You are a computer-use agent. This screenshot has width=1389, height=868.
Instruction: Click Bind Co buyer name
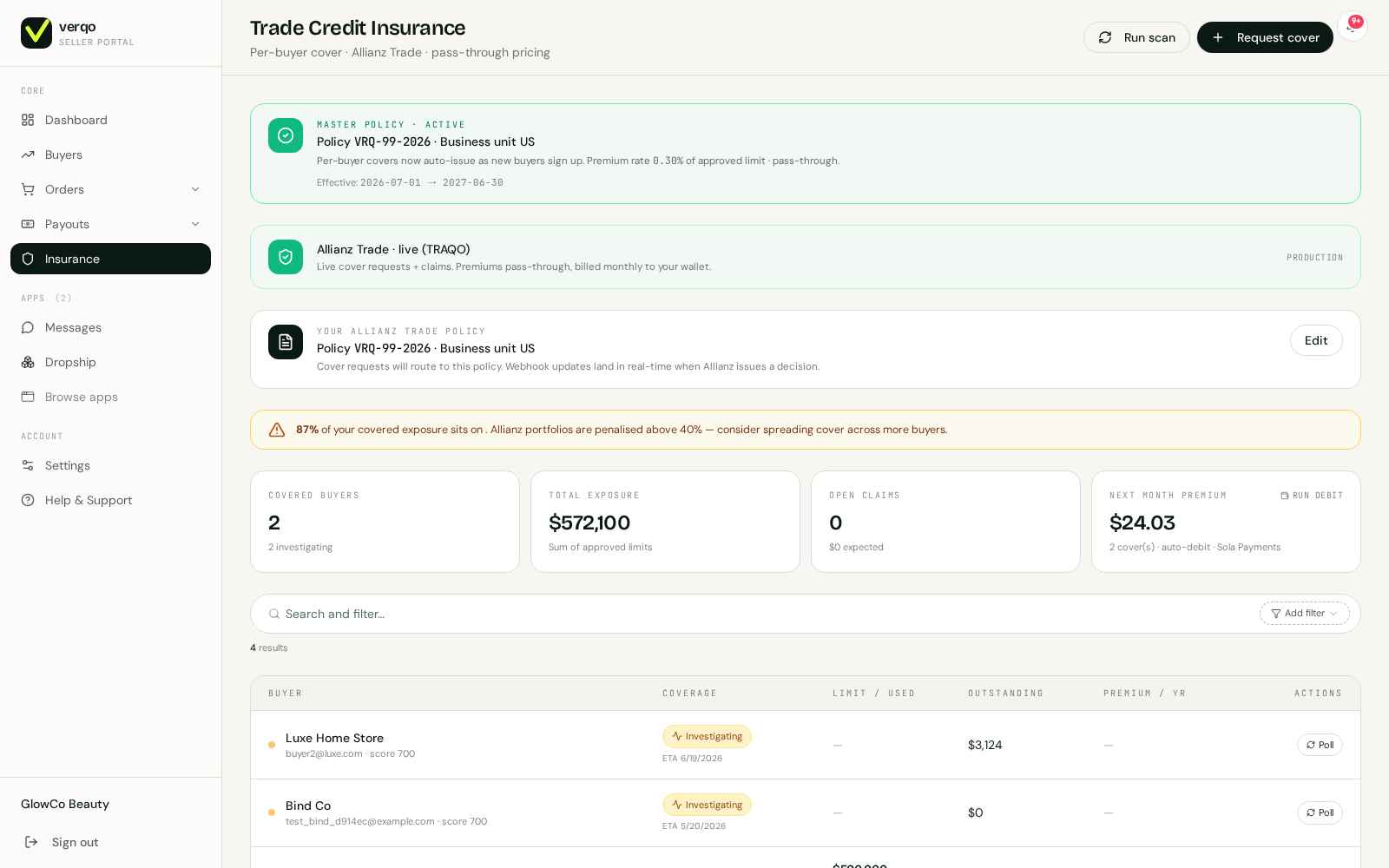pyautogui.click(x=308, y=806)
